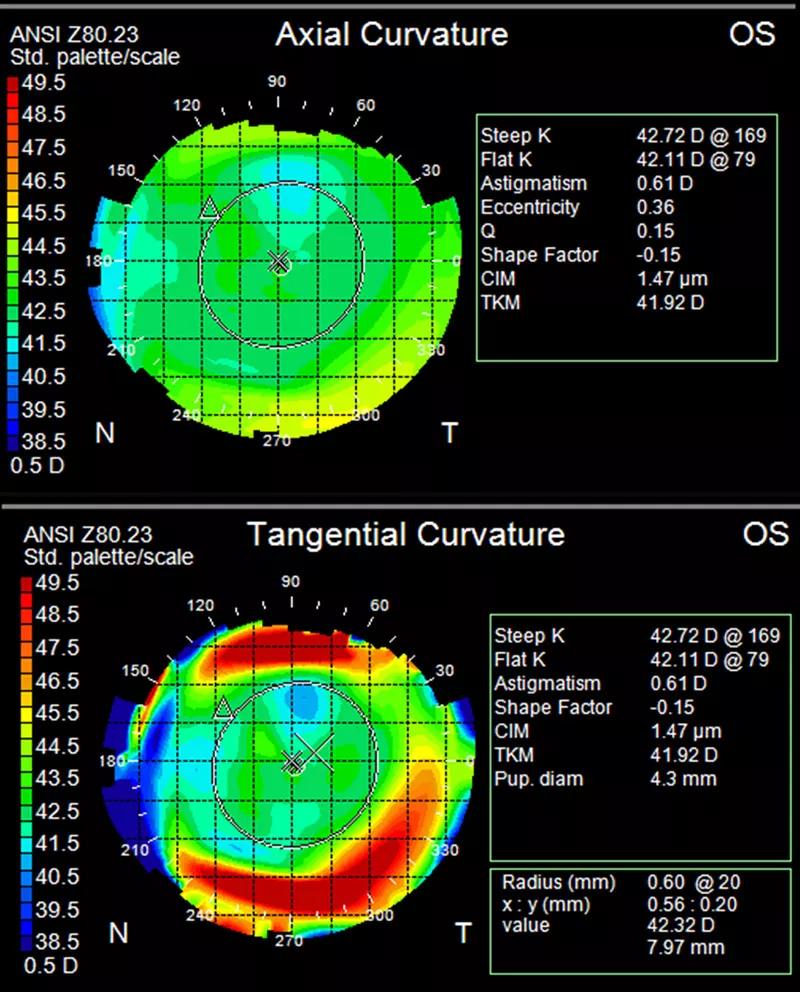This screenshot has width=800, height=992.
Task: Select the 45.5 yellow swatch in axial scale
Action: 13,213
